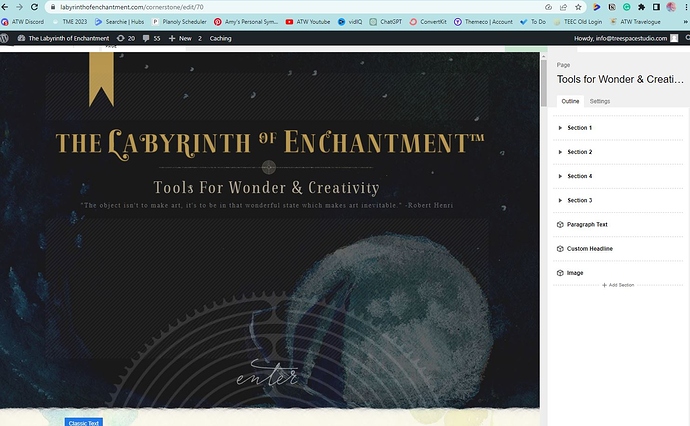Click the user avatar in admin bar
This screenshot has height=426, width=690.
coord(674,38)
